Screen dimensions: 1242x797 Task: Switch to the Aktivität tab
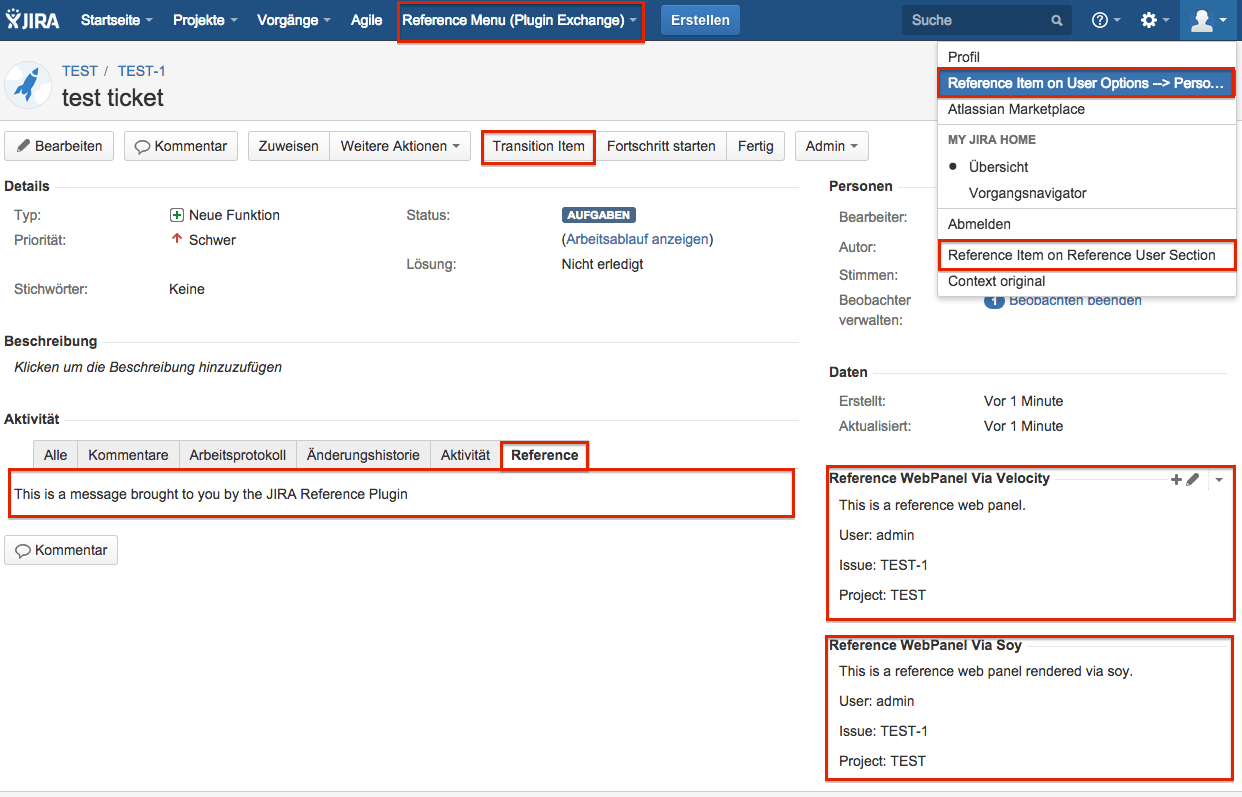(x=466, y=455)
